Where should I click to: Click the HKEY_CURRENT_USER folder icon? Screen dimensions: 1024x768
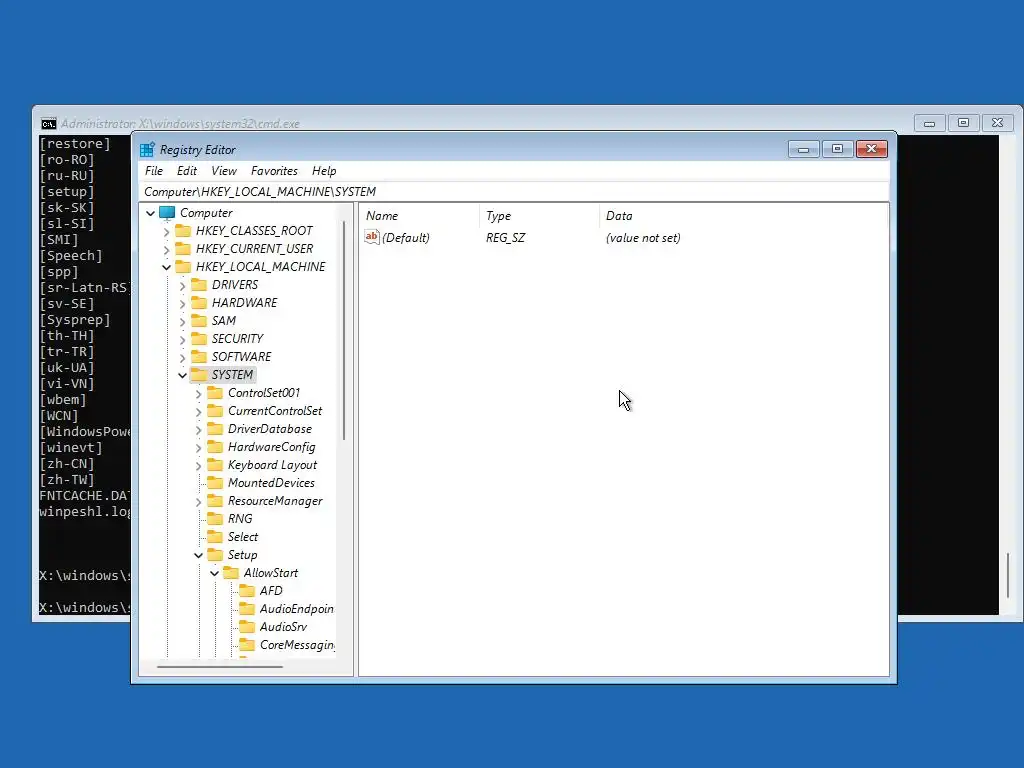[x=183, y=248]
